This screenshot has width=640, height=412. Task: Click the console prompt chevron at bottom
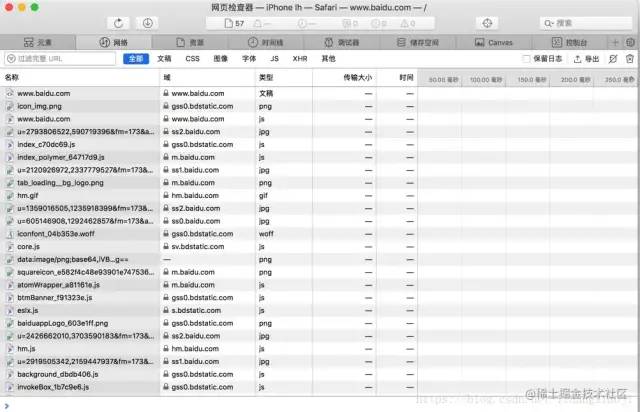pyautogui.click(x=7, y=406)
